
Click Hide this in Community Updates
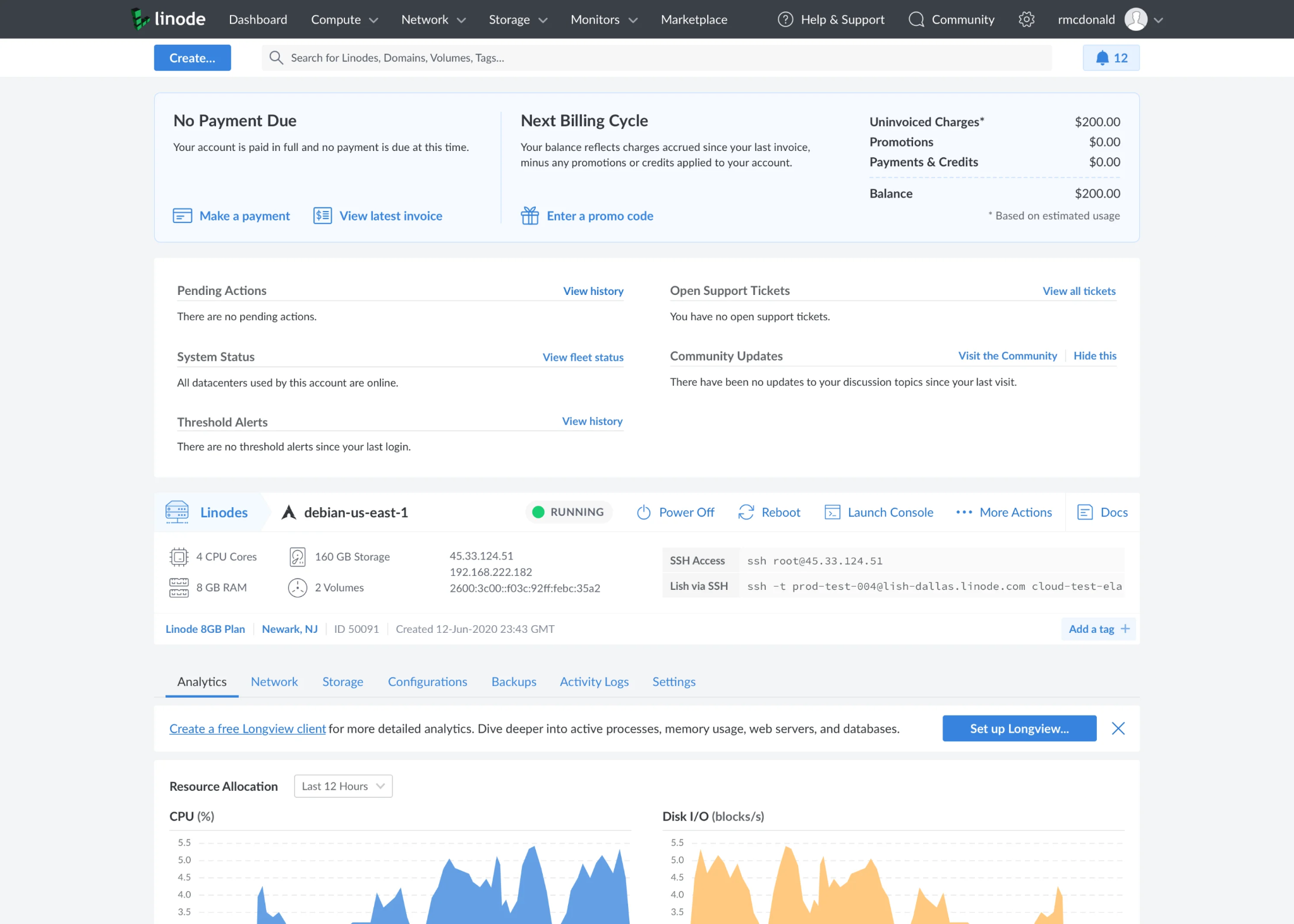click(1095, 356)
